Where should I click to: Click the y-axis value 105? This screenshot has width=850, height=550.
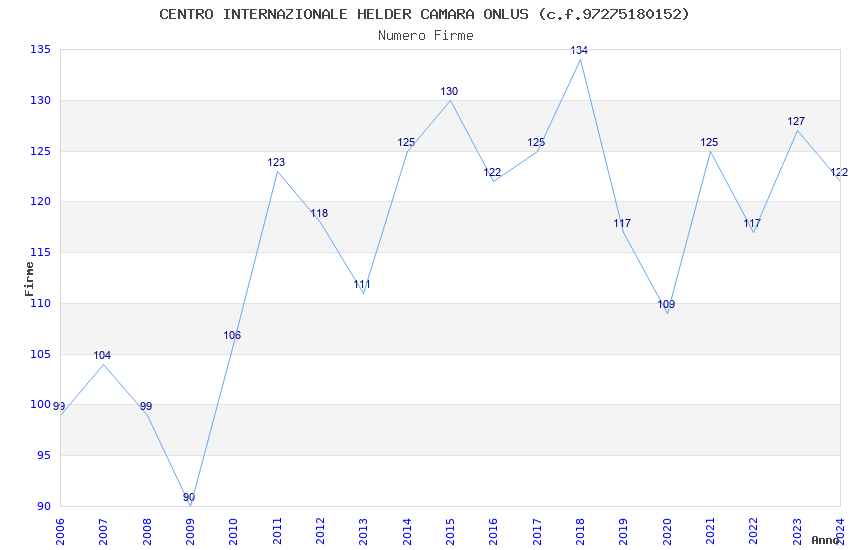click(x=41, y=354)
